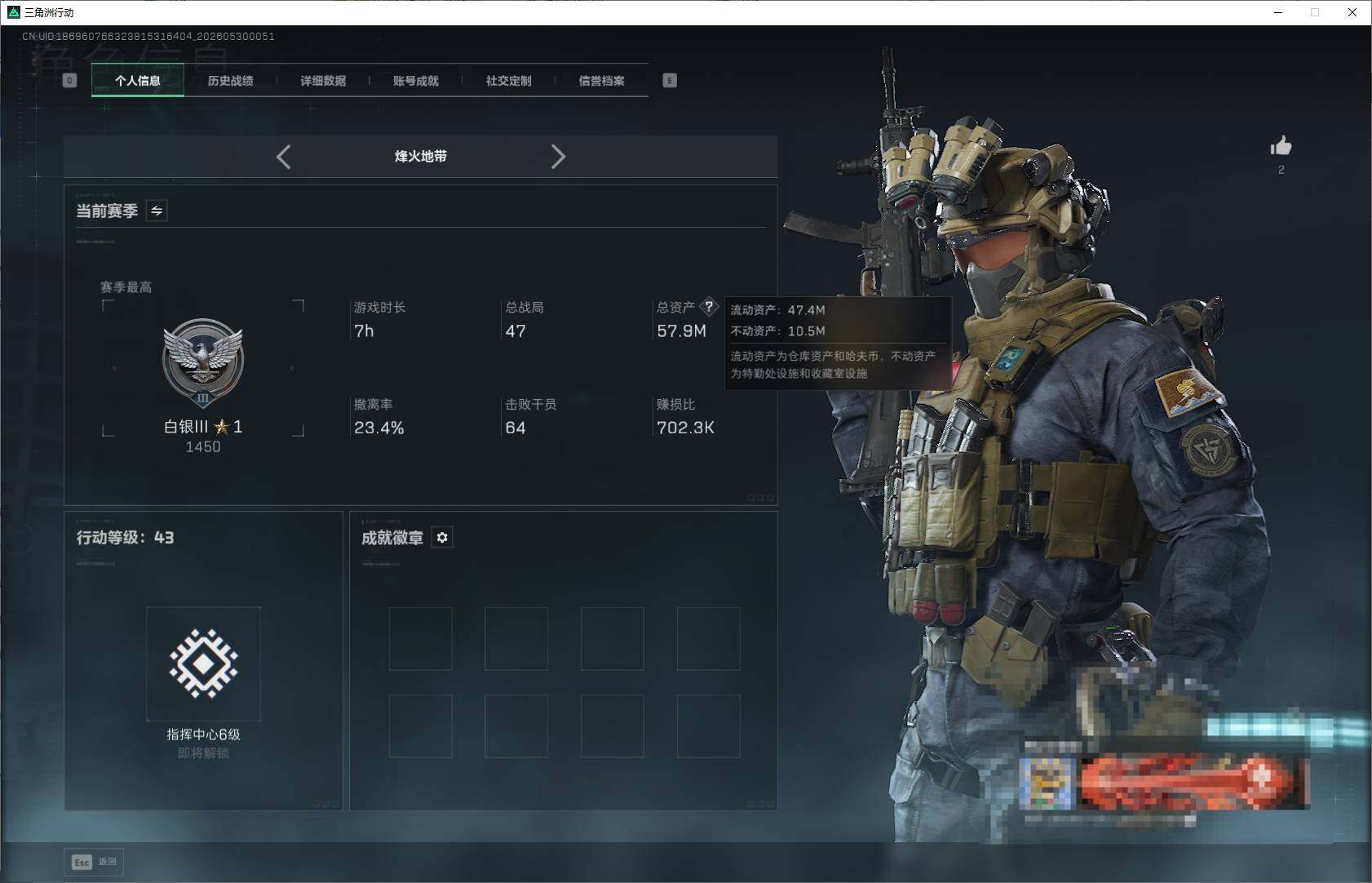Click the 流动资产: 47.4M tooltip line
The image size is (1372, 883).
778,310
